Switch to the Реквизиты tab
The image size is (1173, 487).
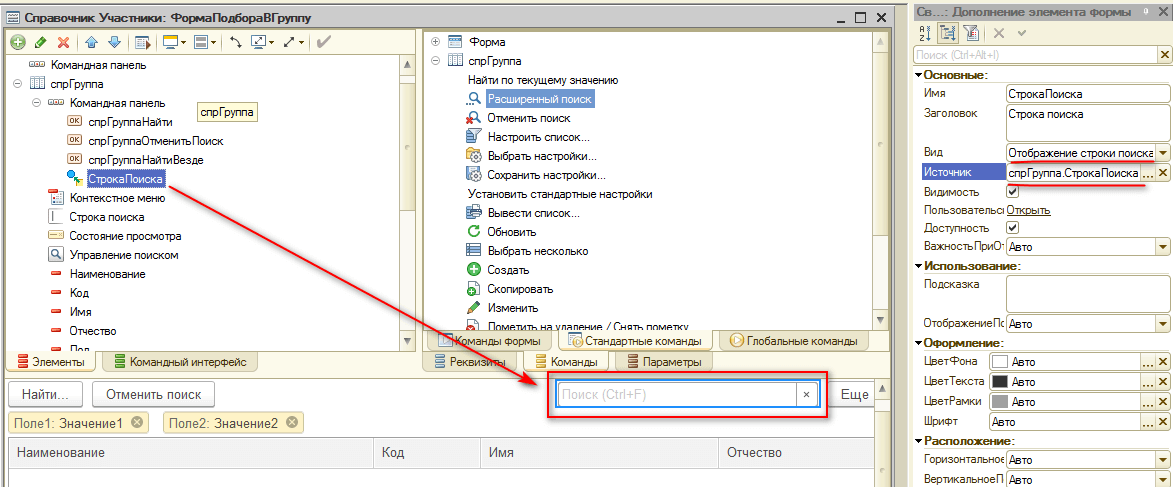470,362
